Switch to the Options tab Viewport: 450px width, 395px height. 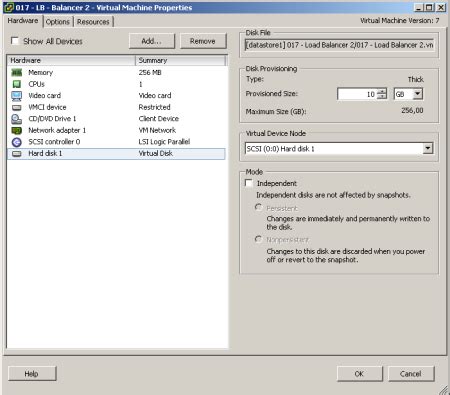[x=58, y=22]
